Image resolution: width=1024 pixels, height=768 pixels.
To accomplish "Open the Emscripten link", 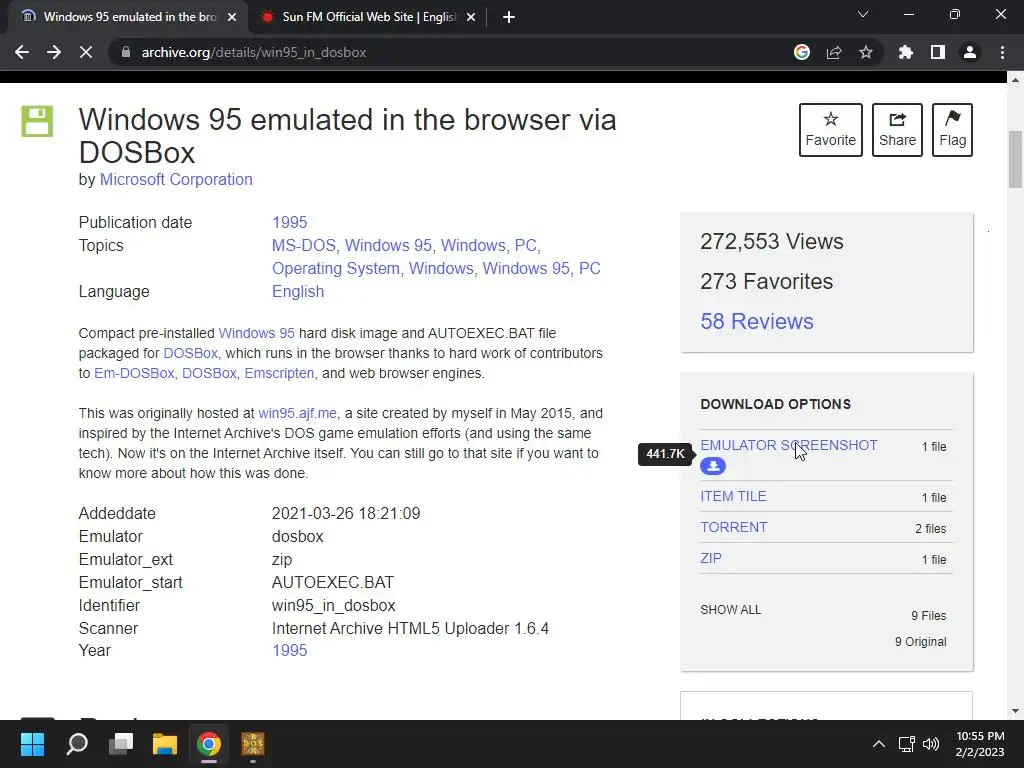I will point(279,374).
